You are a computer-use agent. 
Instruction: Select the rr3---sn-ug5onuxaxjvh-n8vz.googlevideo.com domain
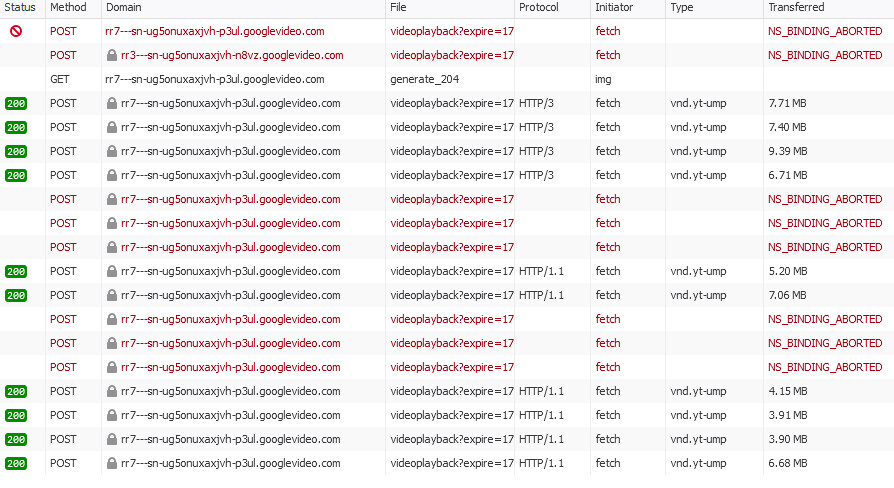232,55
